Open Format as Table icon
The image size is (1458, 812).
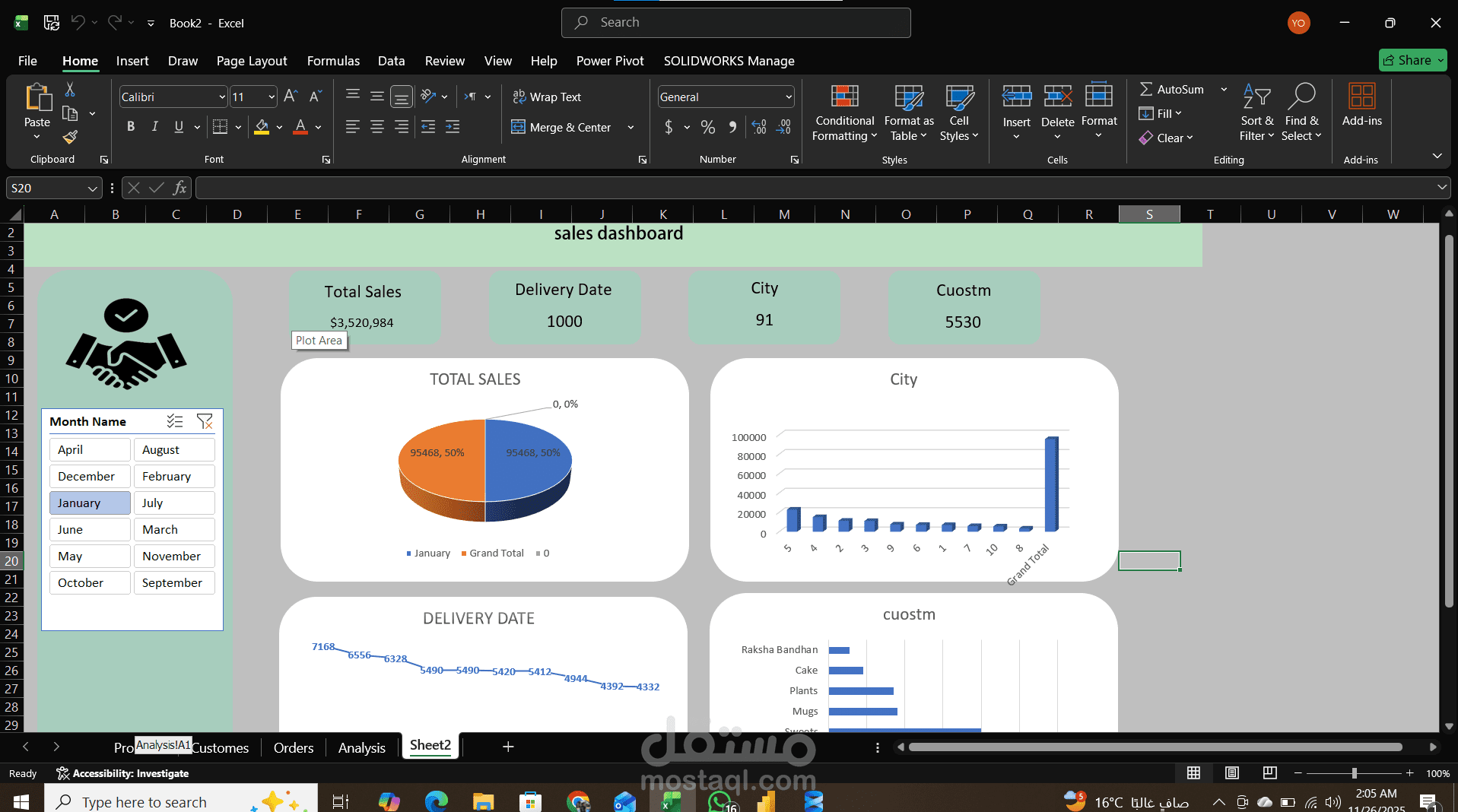point(909,97)
